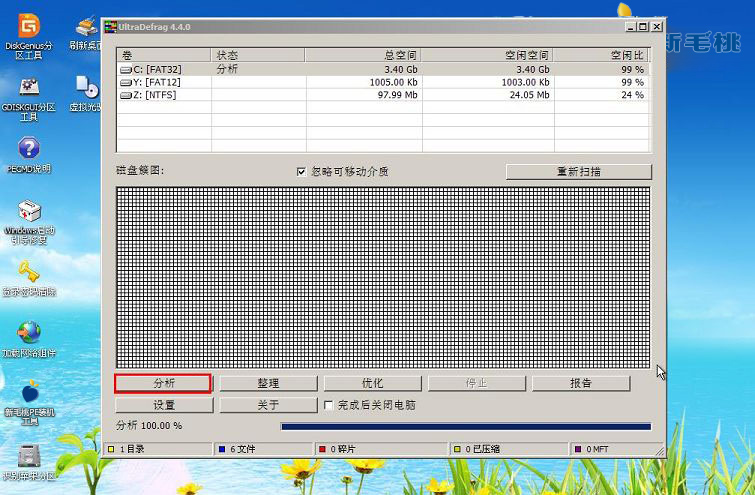Click the analysis progress bar
This screenshot has width=755, height=495.
point(466,427)
